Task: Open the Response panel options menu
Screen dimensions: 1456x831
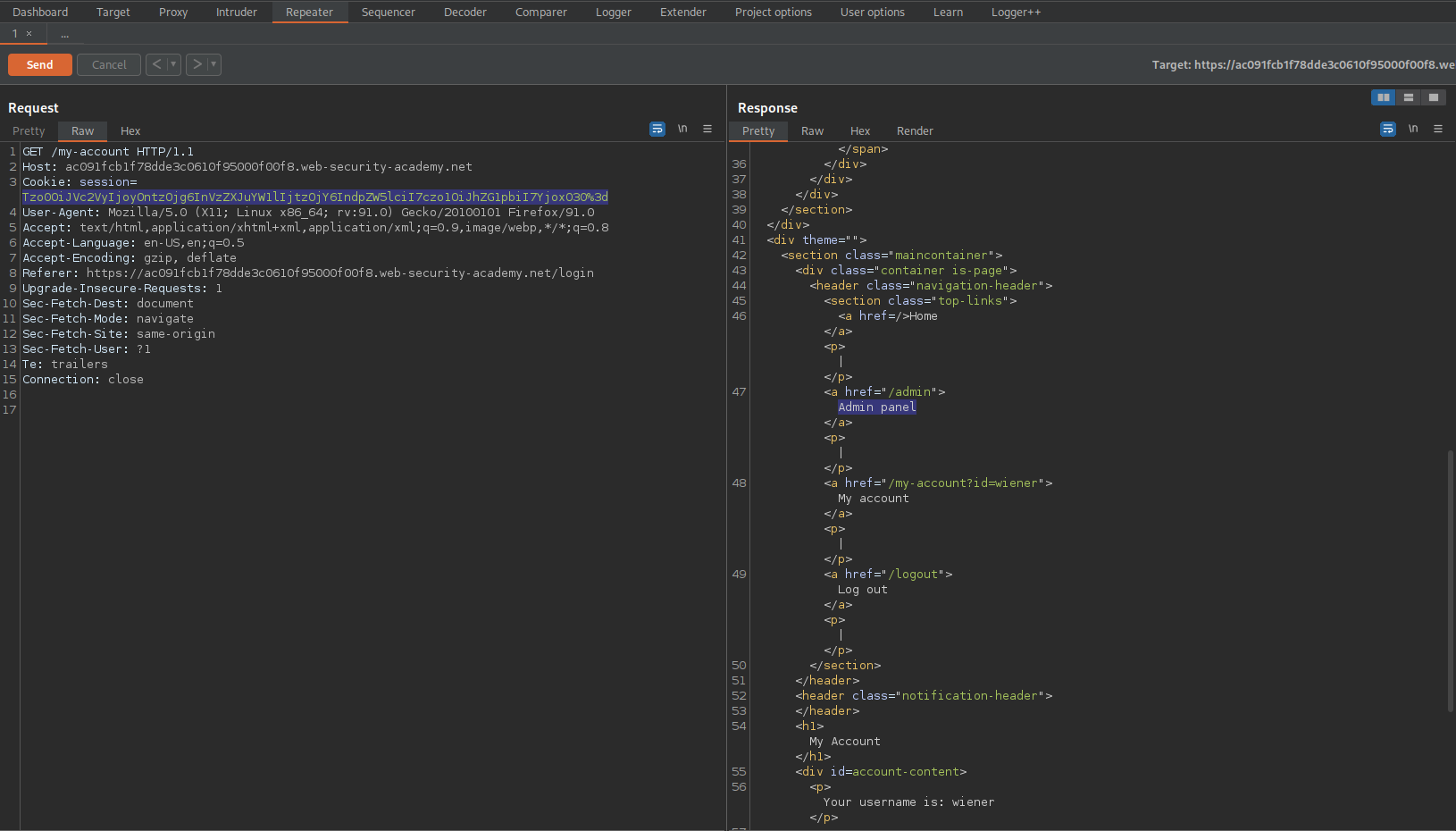Action: 1438,129
